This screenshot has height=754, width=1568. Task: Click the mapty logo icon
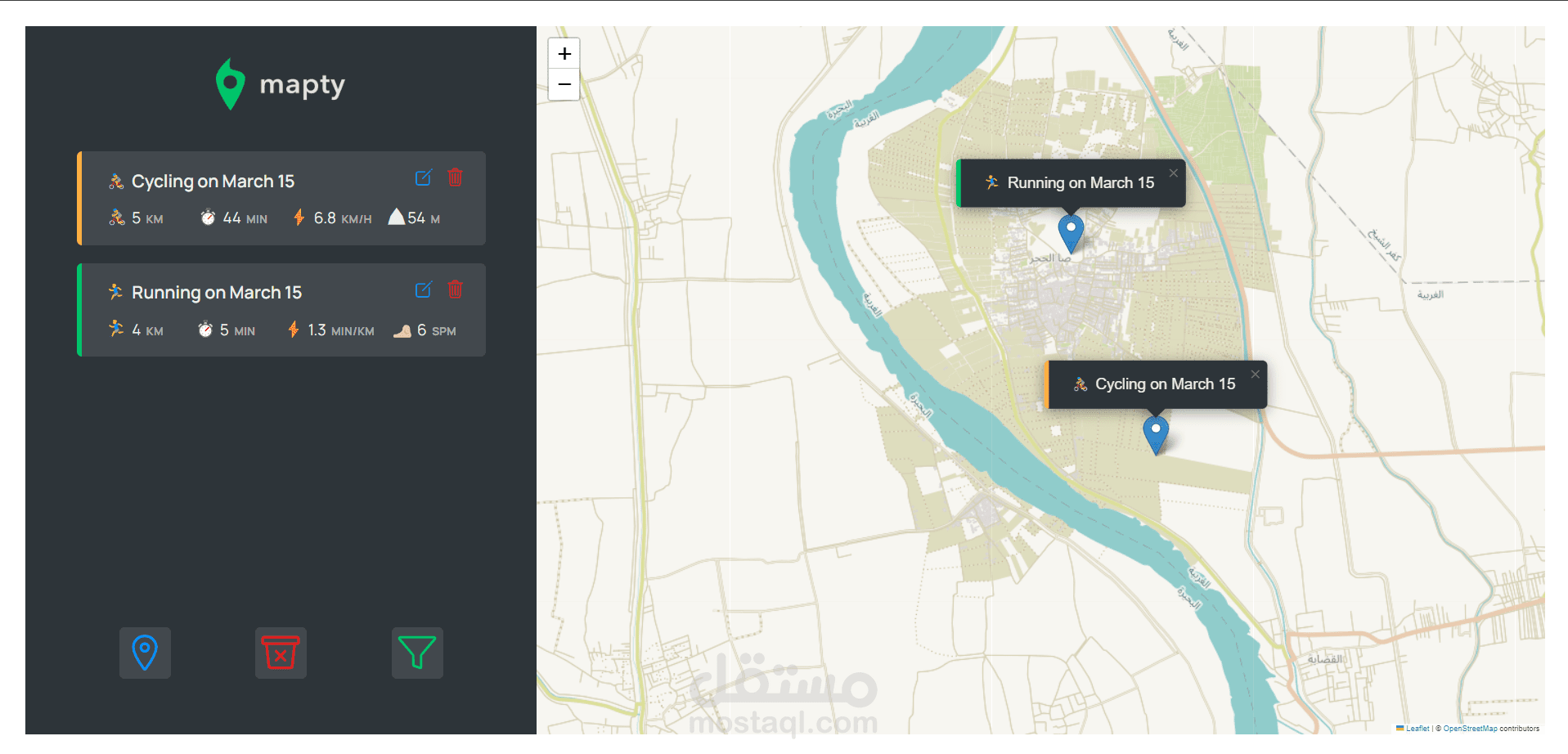click(231, 83)
